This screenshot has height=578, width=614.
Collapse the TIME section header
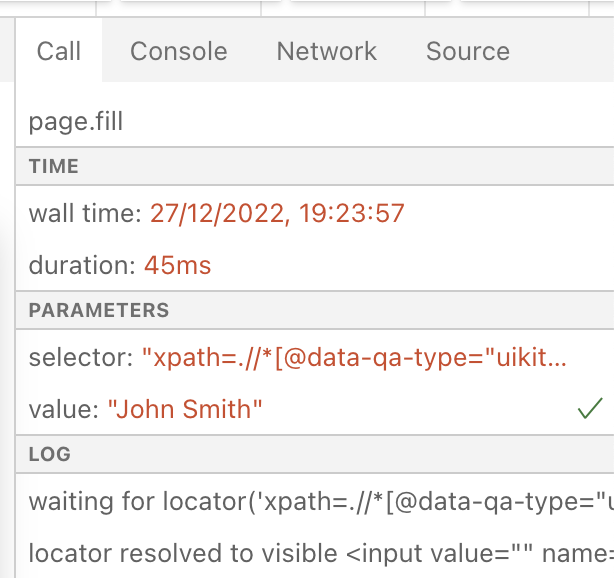[x=315, y=166]
